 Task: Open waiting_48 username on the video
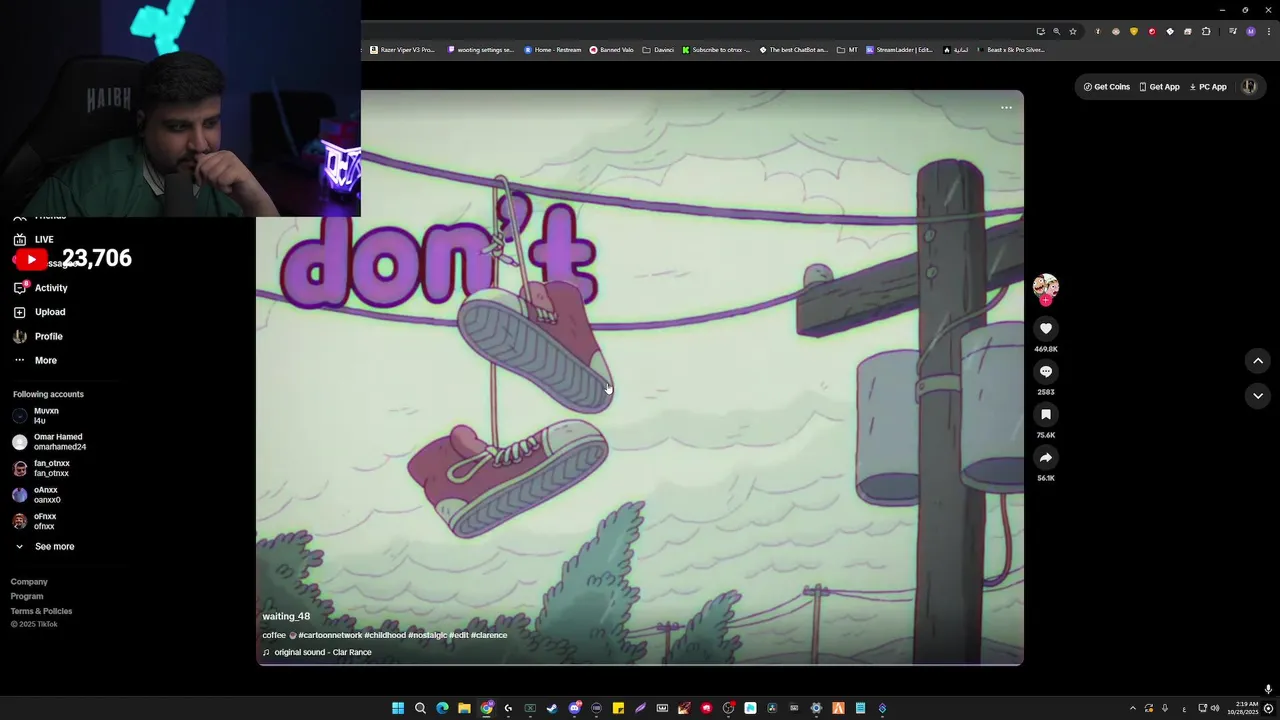coord(286,617)
